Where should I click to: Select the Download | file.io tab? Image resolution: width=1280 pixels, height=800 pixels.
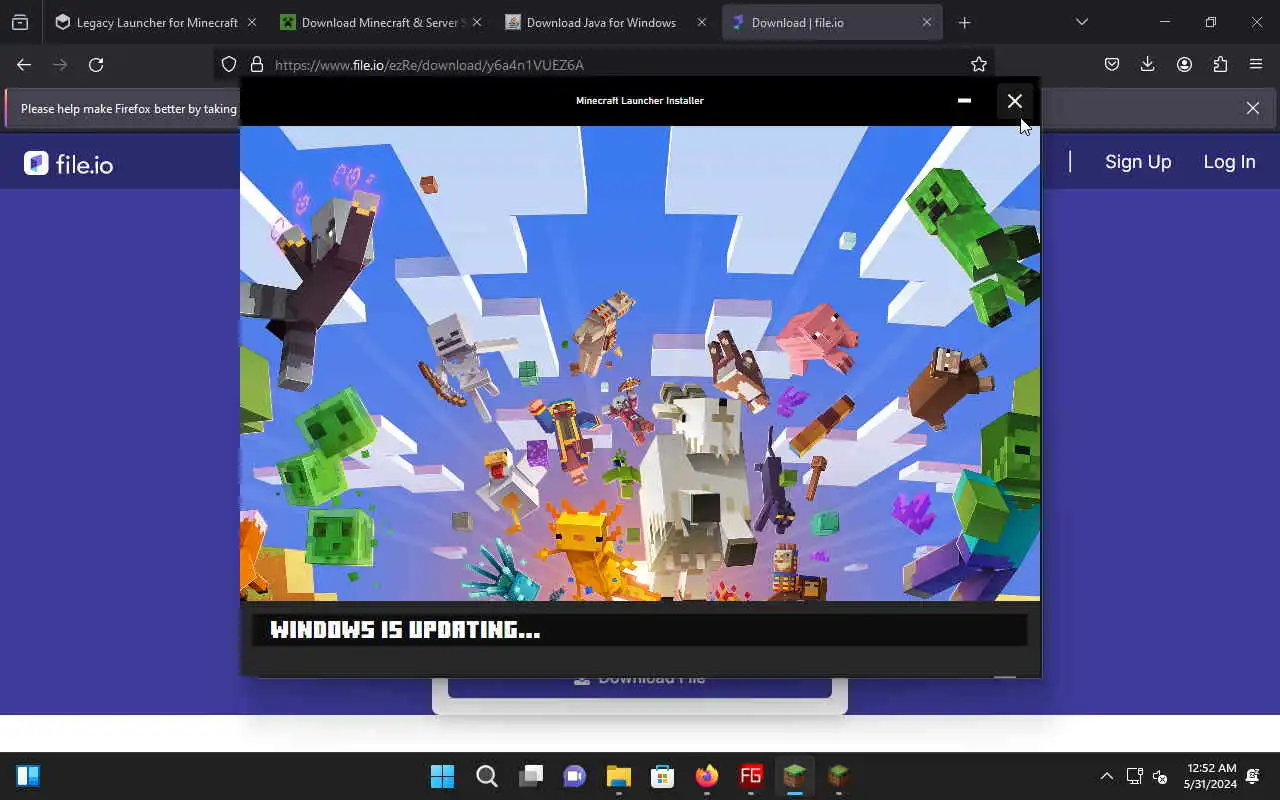click(x=830, y=22)
